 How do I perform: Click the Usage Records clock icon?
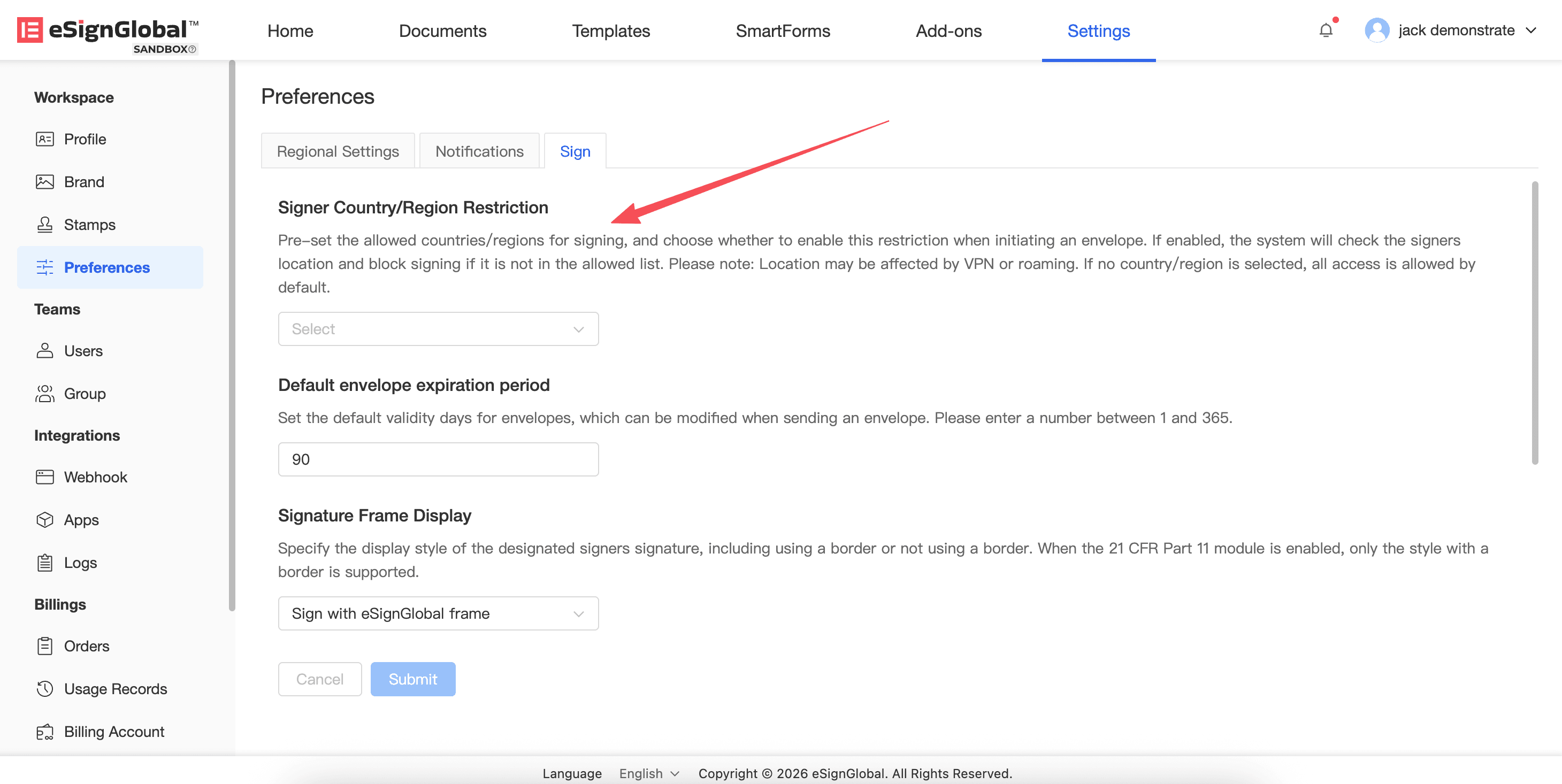click(x=45, y=689)
